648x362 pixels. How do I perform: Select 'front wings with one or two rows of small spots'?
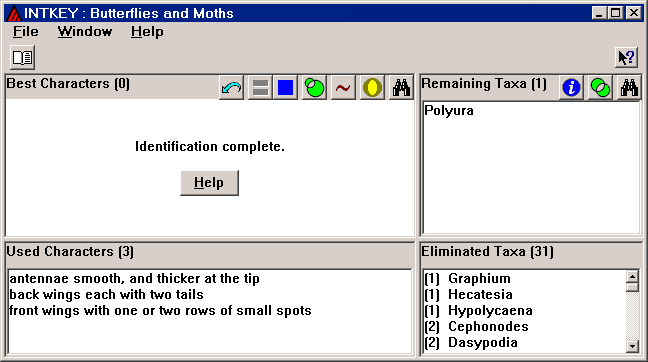point(160,311)
